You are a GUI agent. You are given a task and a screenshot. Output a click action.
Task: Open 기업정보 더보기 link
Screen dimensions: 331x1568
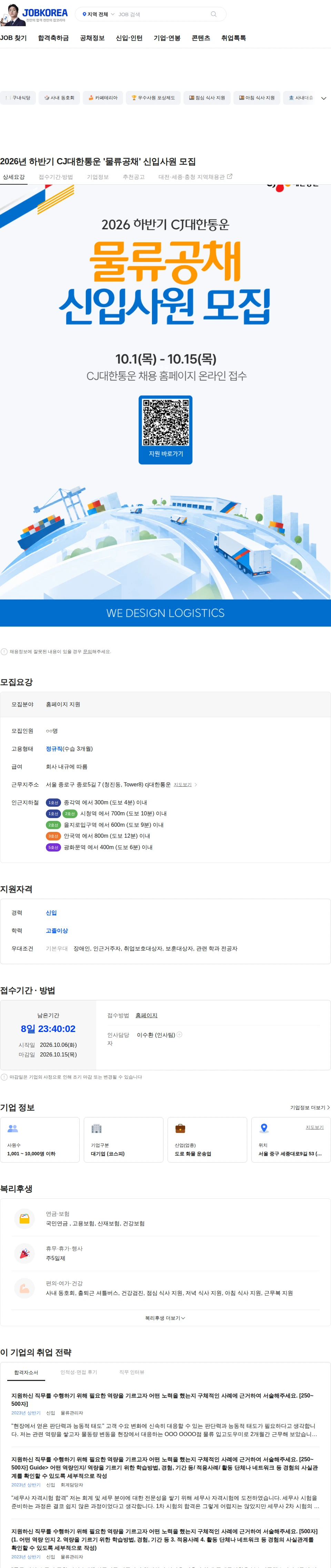point(310,1108)
